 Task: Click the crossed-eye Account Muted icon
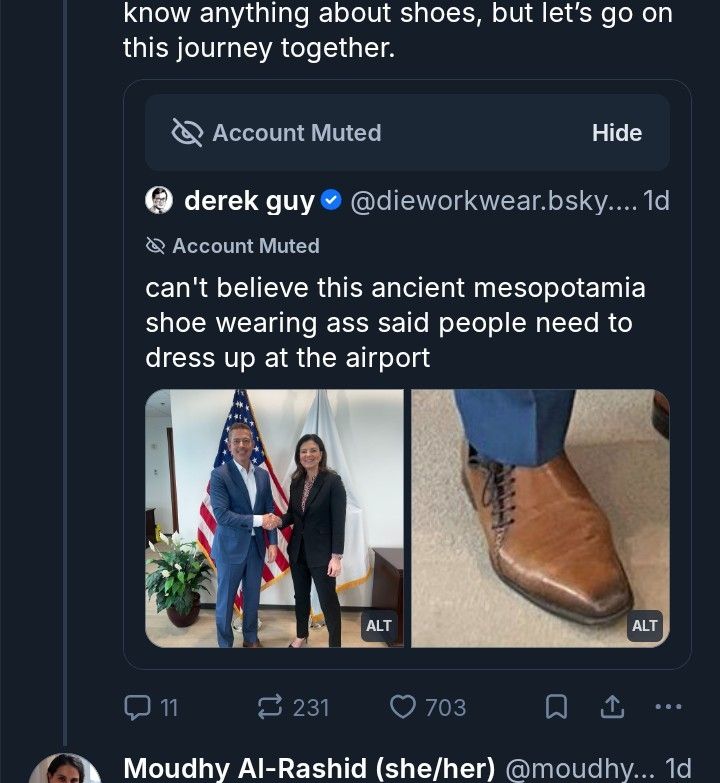coord(187,133)
